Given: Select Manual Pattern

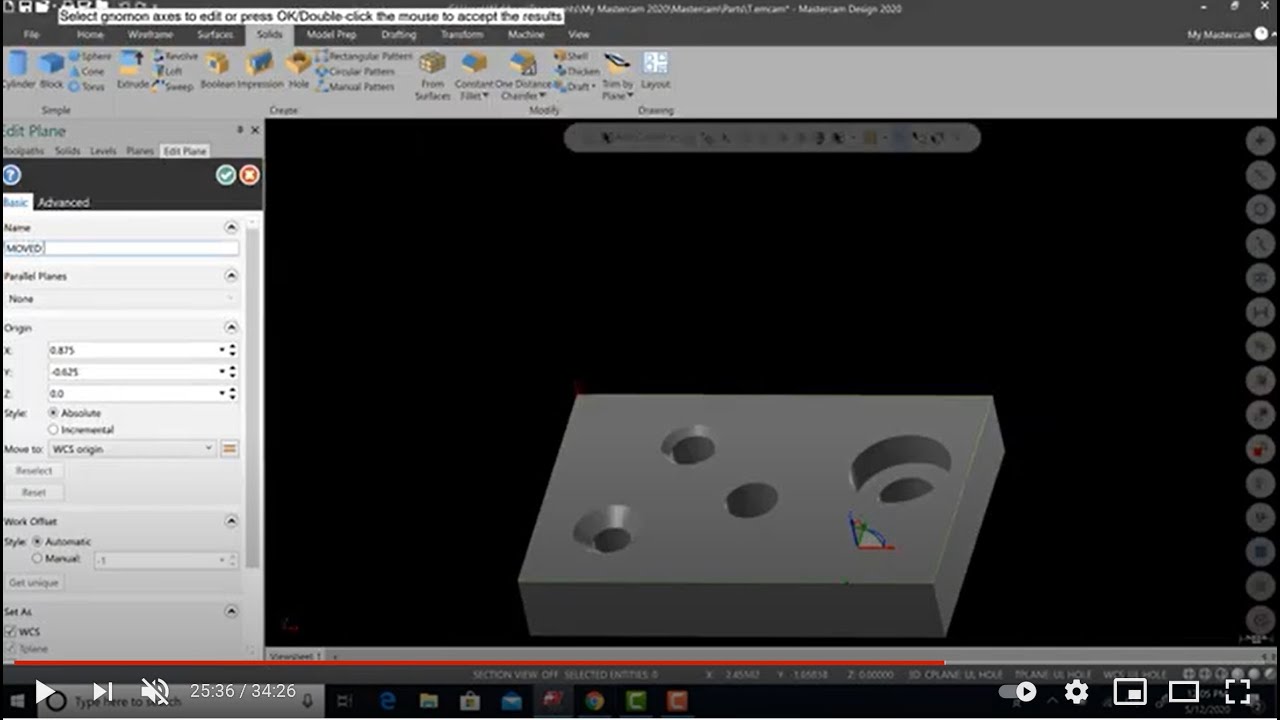Looking at the screenshot, I should point(355,87).
